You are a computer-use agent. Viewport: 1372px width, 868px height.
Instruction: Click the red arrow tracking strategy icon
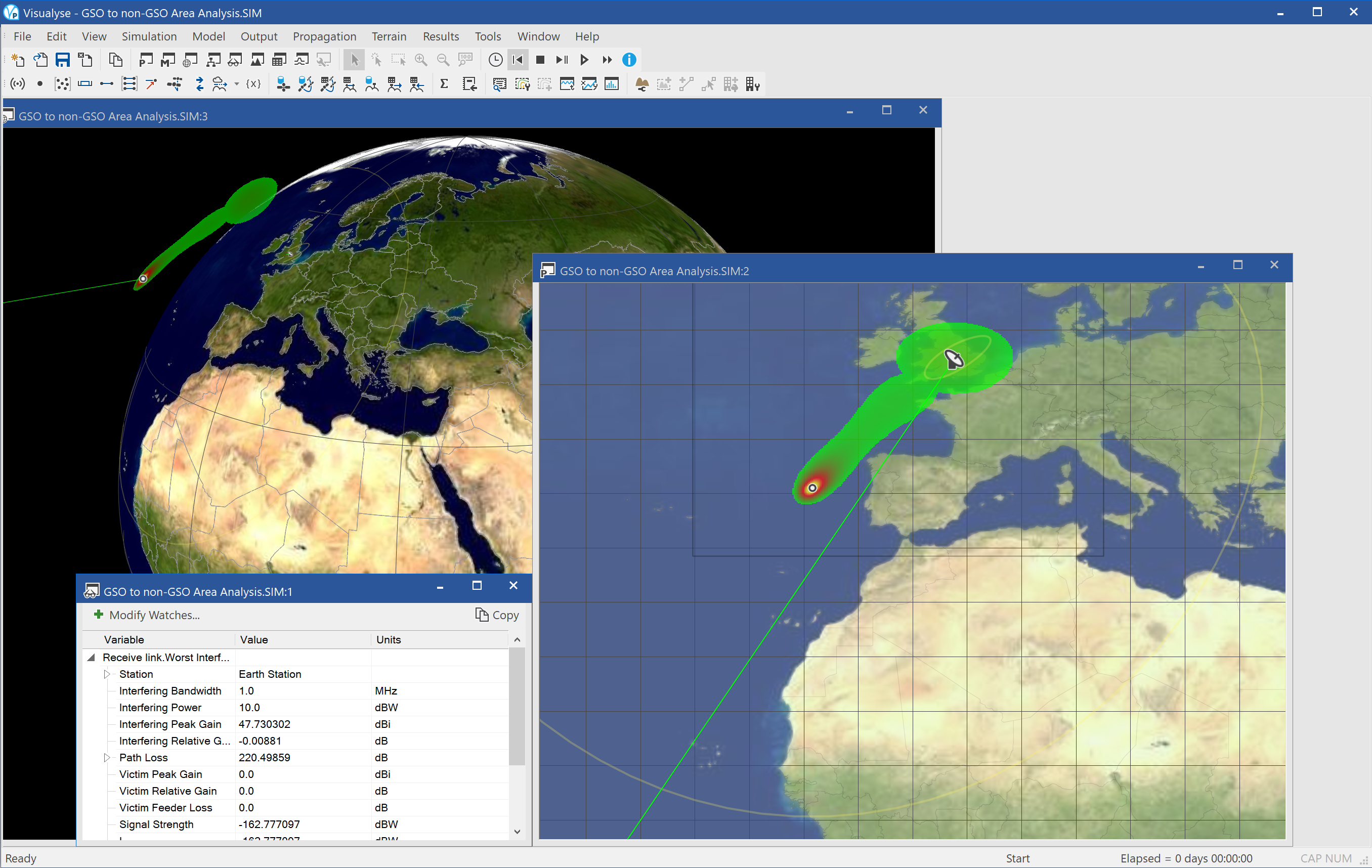click(x=152, y=84)
